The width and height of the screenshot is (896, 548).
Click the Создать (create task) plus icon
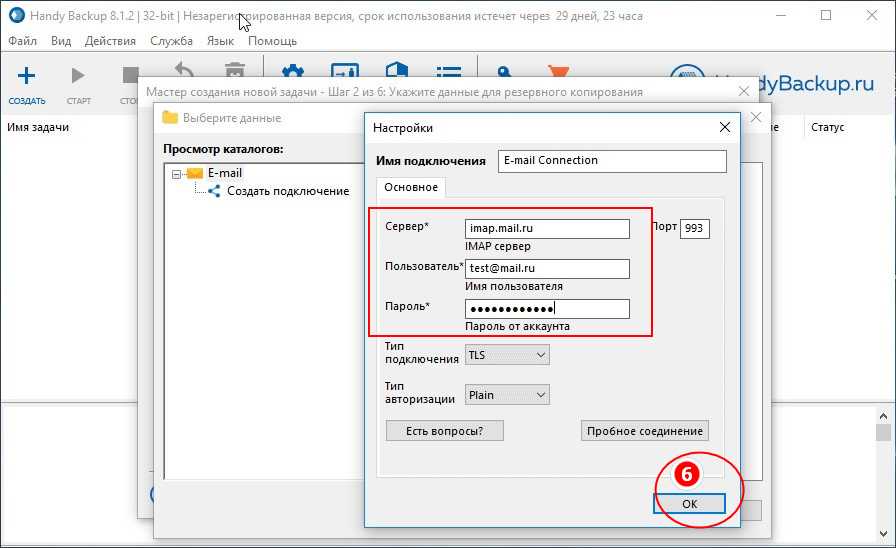pos(27,76)
